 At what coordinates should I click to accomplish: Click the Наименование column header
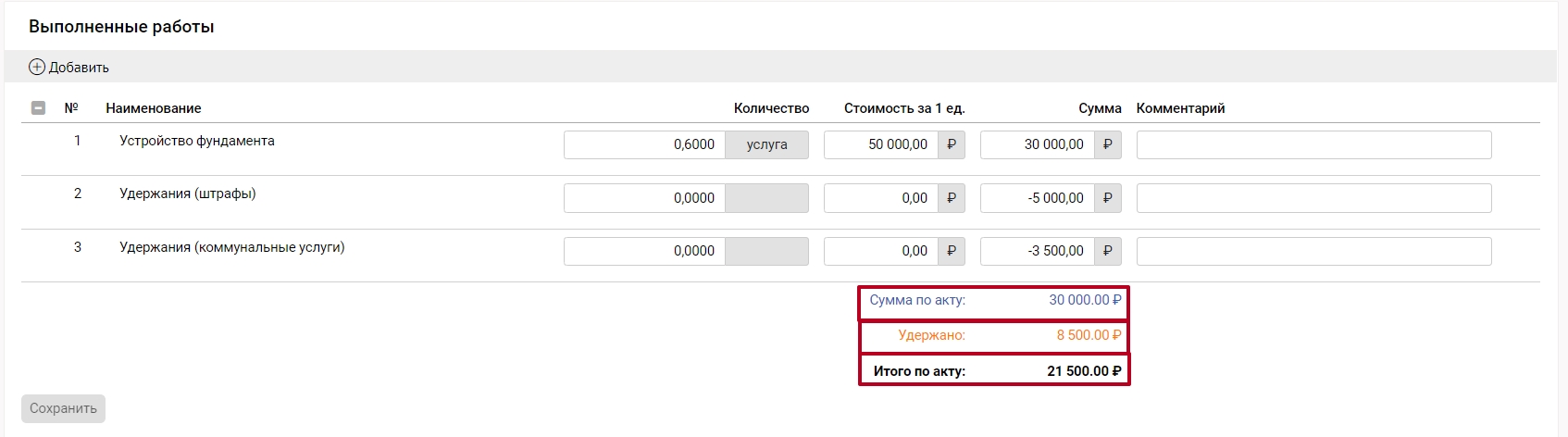(154, 108)
